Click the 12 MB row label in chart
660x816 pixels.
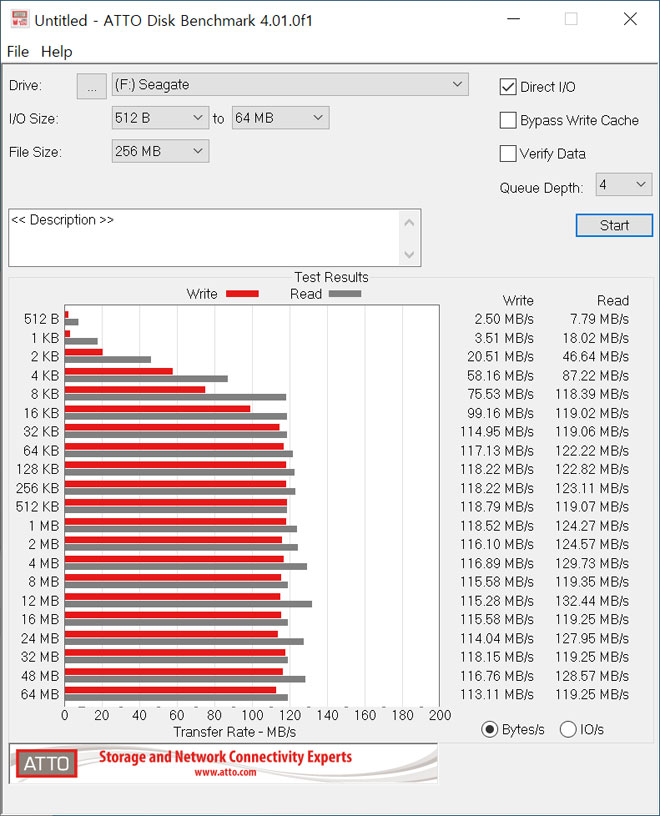[40, 601]
